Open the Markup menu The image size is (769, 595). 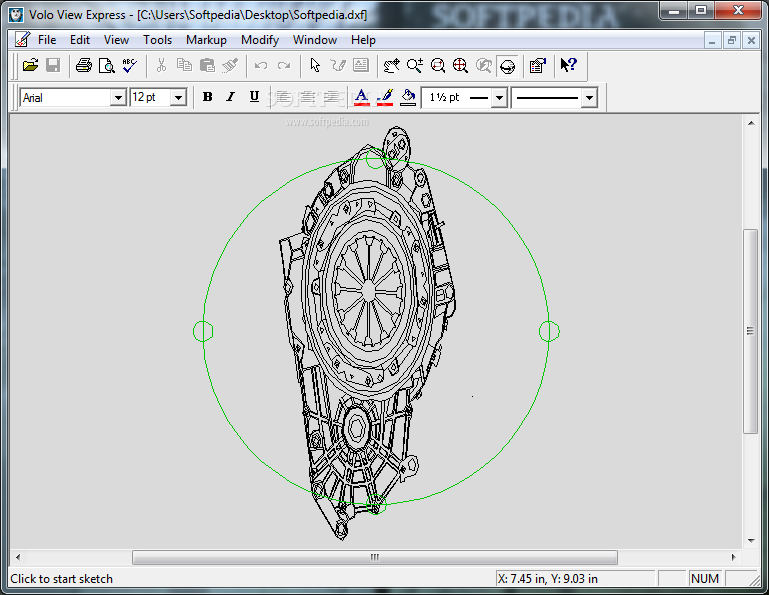tap(206, 40)
